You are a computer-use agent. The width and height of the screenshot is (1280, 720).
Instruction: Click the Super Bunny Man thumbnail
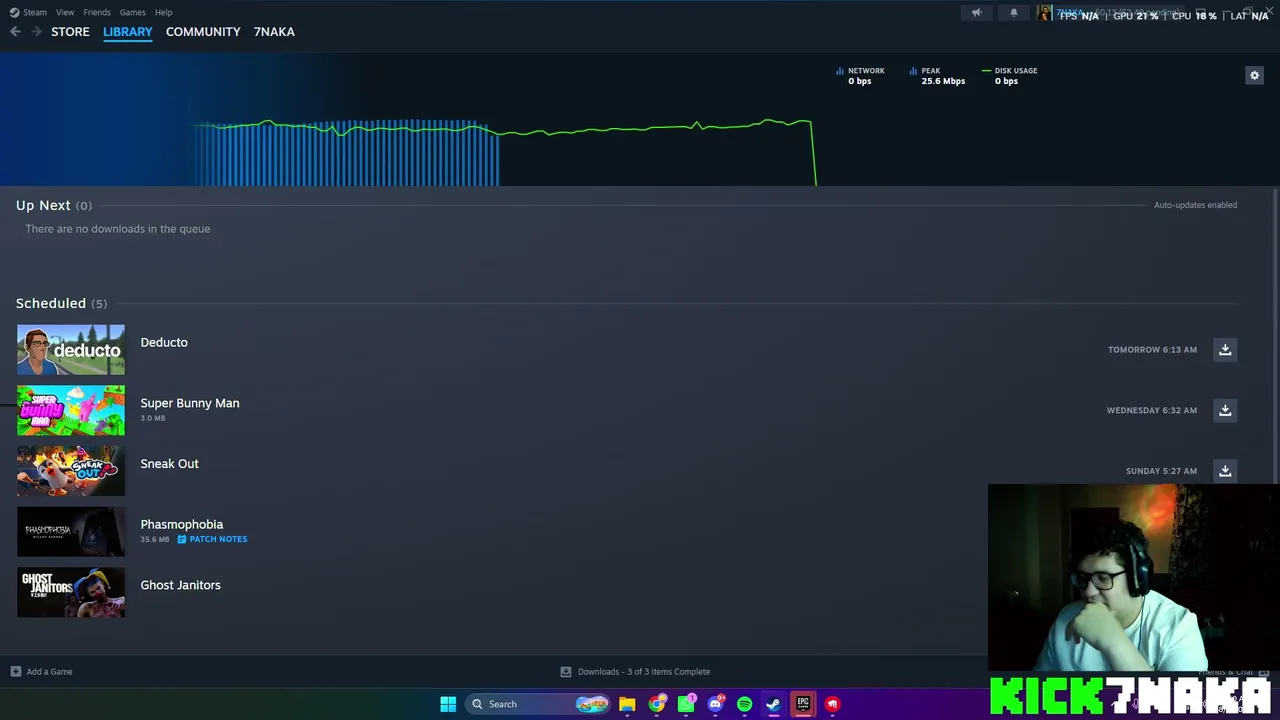[x=71, y=410]
